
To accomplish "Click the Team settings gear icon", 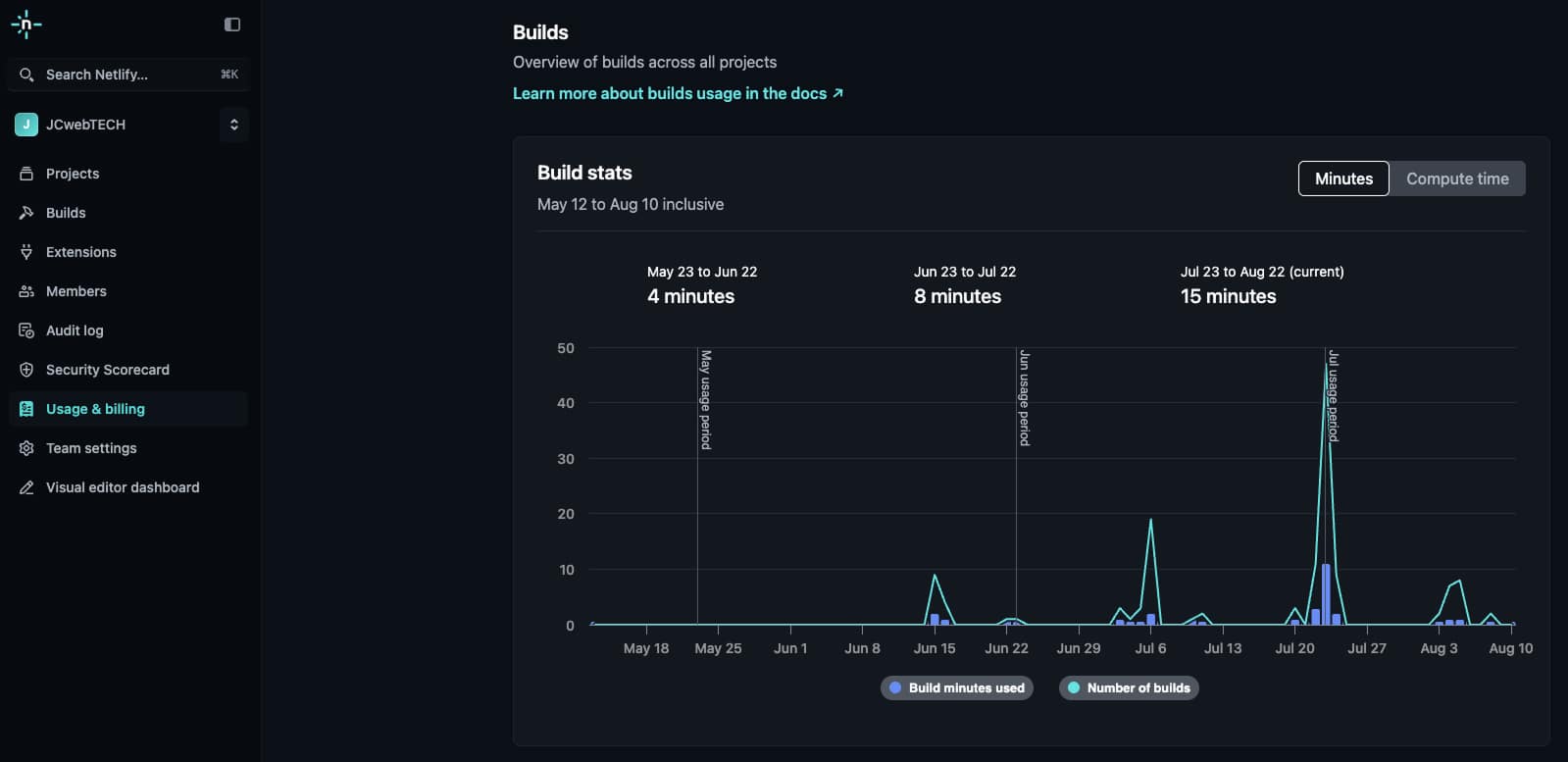I will [26, 448].
